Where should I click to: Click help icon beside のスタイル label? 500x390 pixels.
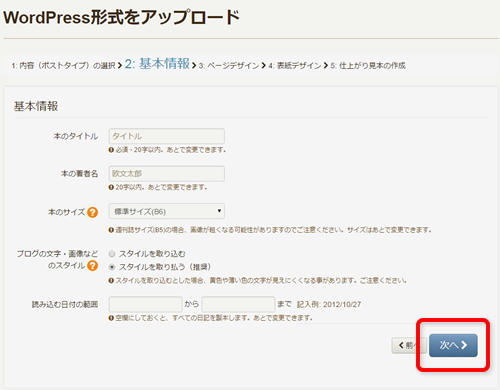click(x=92, y=266)
